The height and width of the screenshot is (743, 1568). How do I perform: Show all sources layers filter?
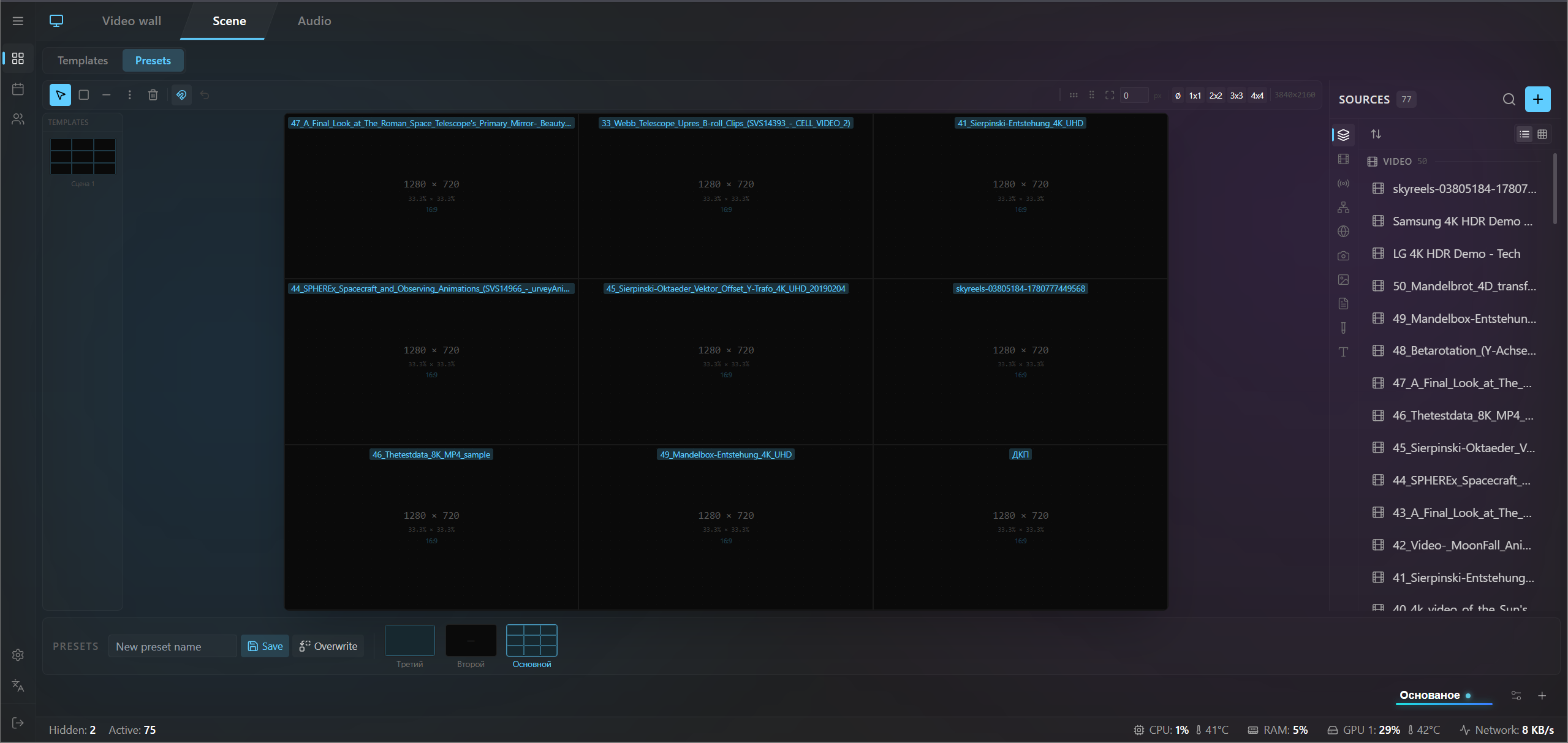1344,135
